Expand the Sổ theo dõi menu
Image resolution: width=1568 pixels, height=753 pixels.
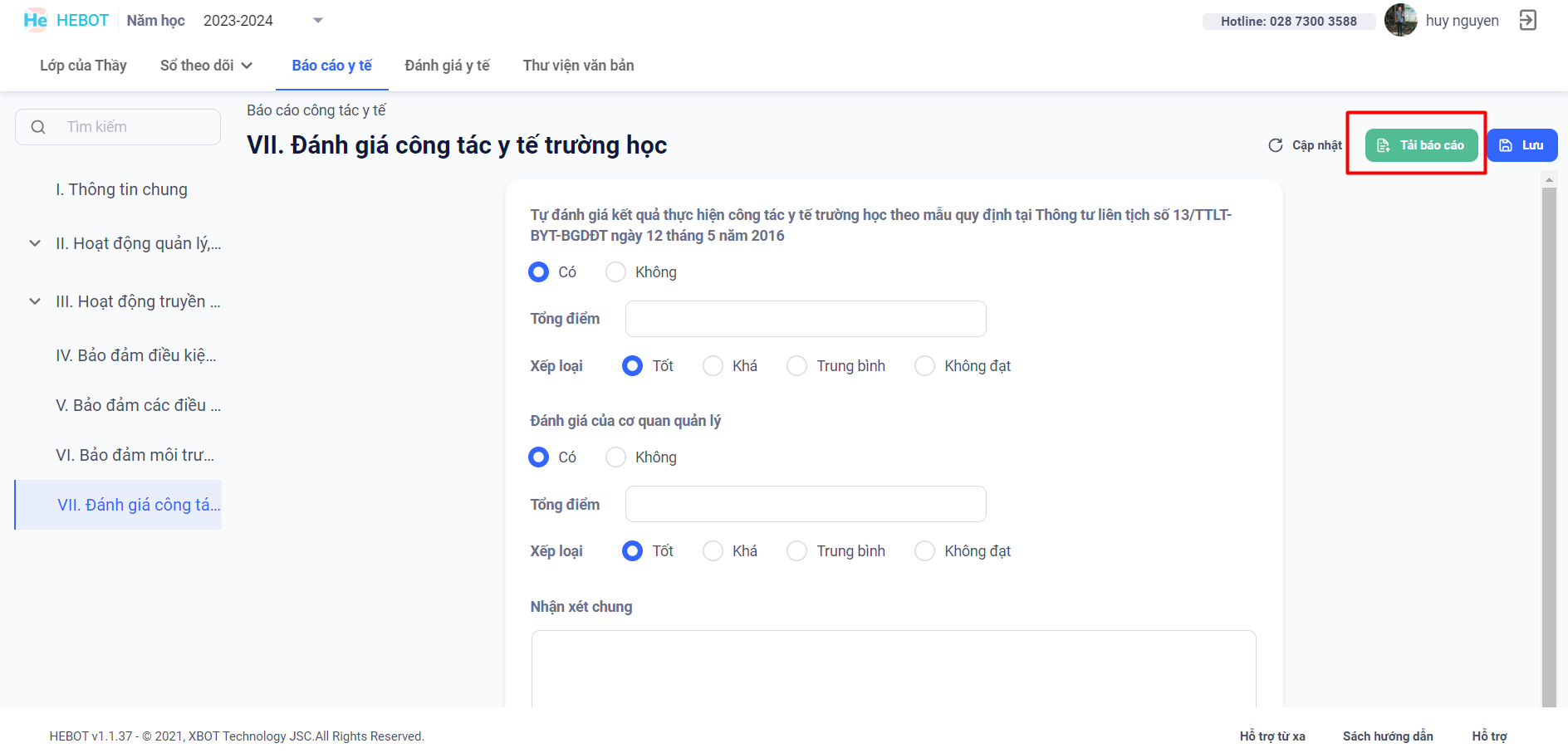(x=206, y=66)
